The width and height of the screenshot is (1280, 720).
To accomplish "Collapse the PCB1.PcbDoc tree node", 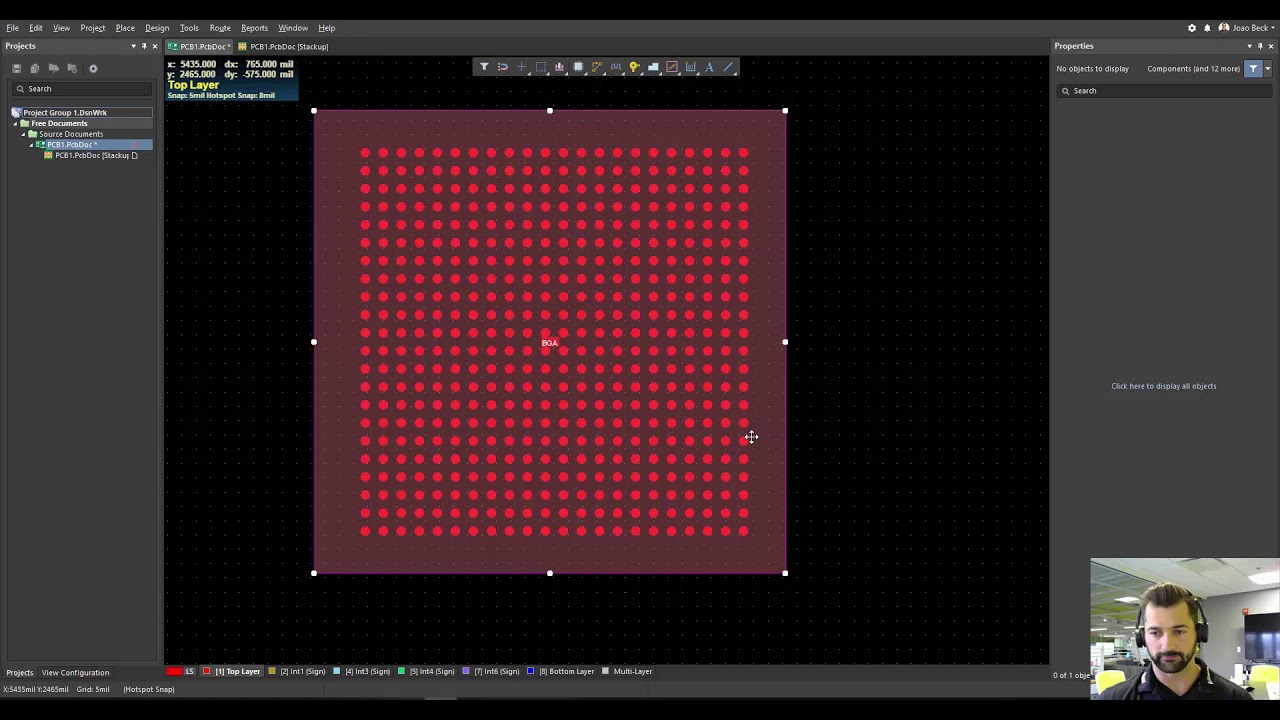I will click(x=31, y=145).
